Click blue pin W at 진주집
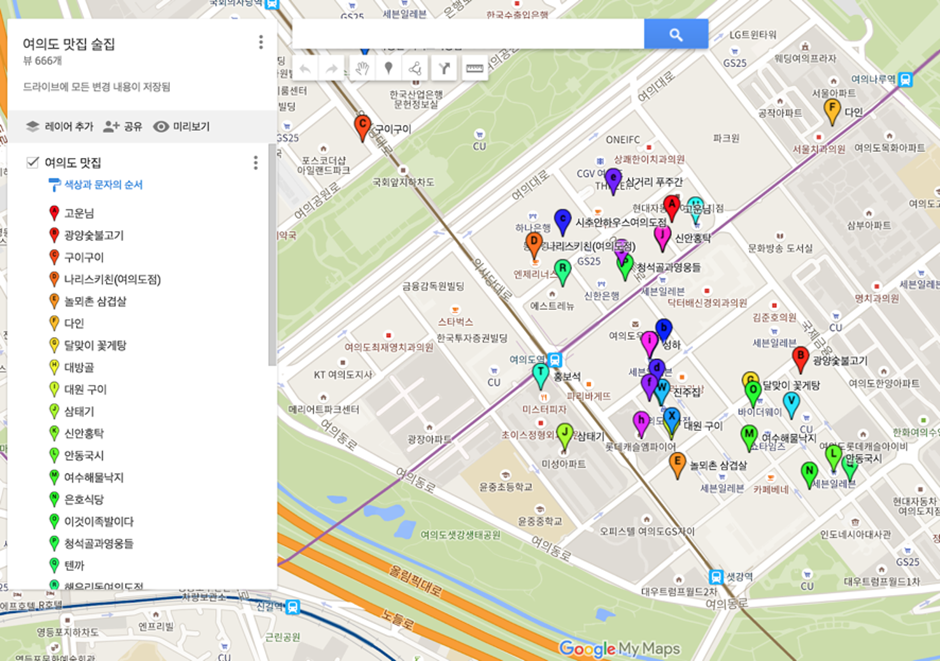 pos(662,391)
